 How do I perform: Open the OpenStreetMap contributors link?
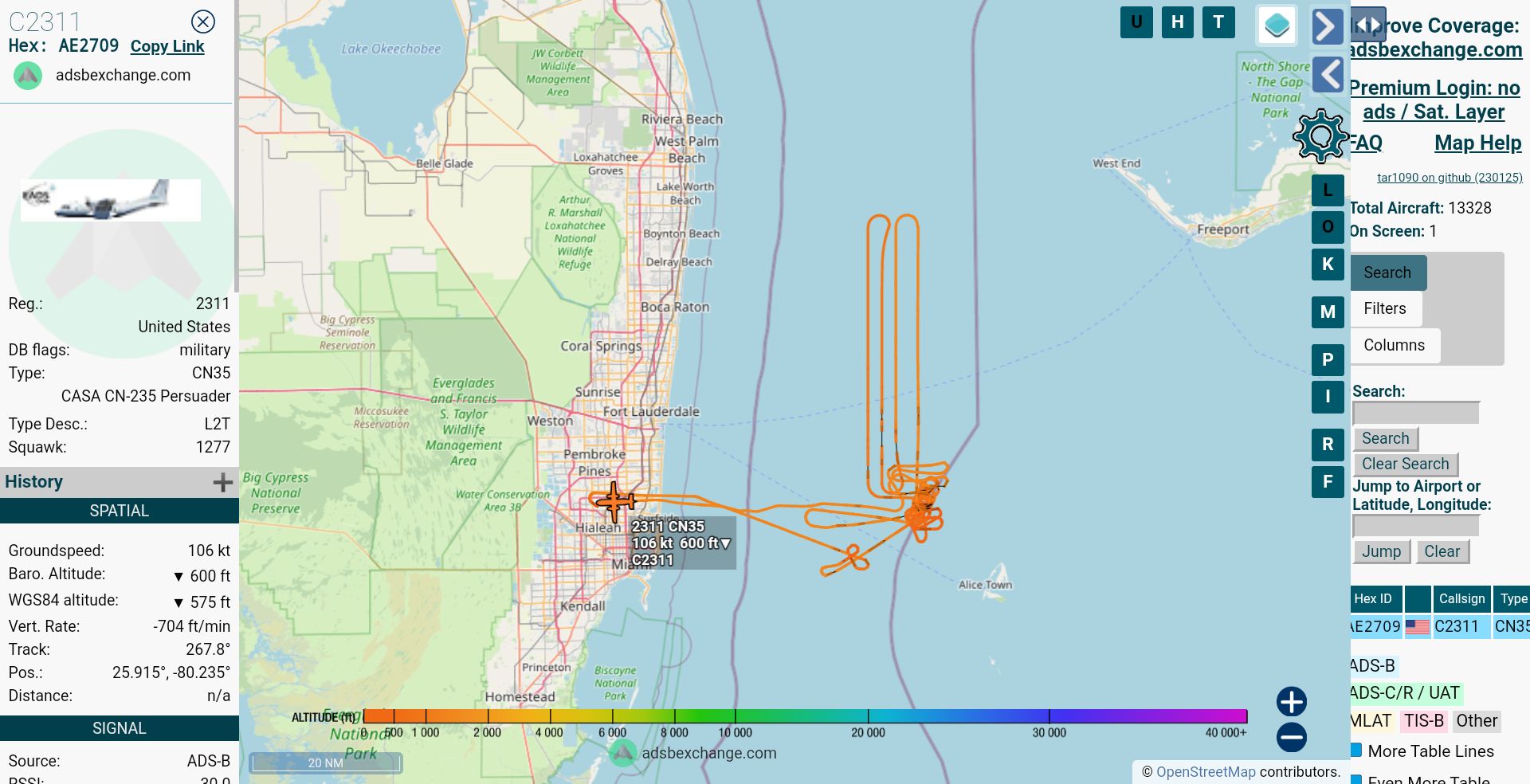(1206, 772)
